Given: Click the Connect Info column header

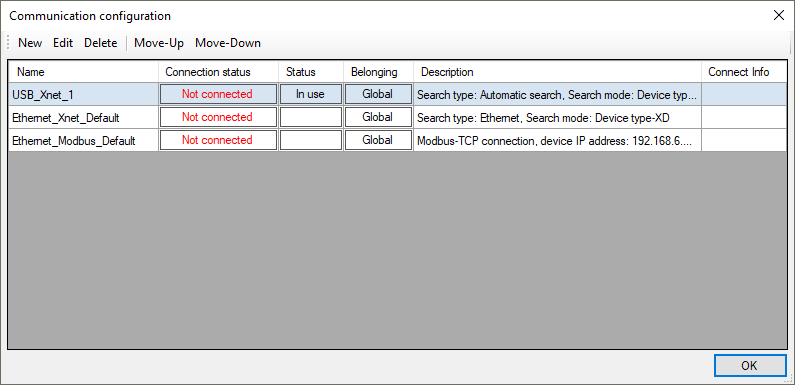Looking at the screenshot, I should click(x=744, y=72).
